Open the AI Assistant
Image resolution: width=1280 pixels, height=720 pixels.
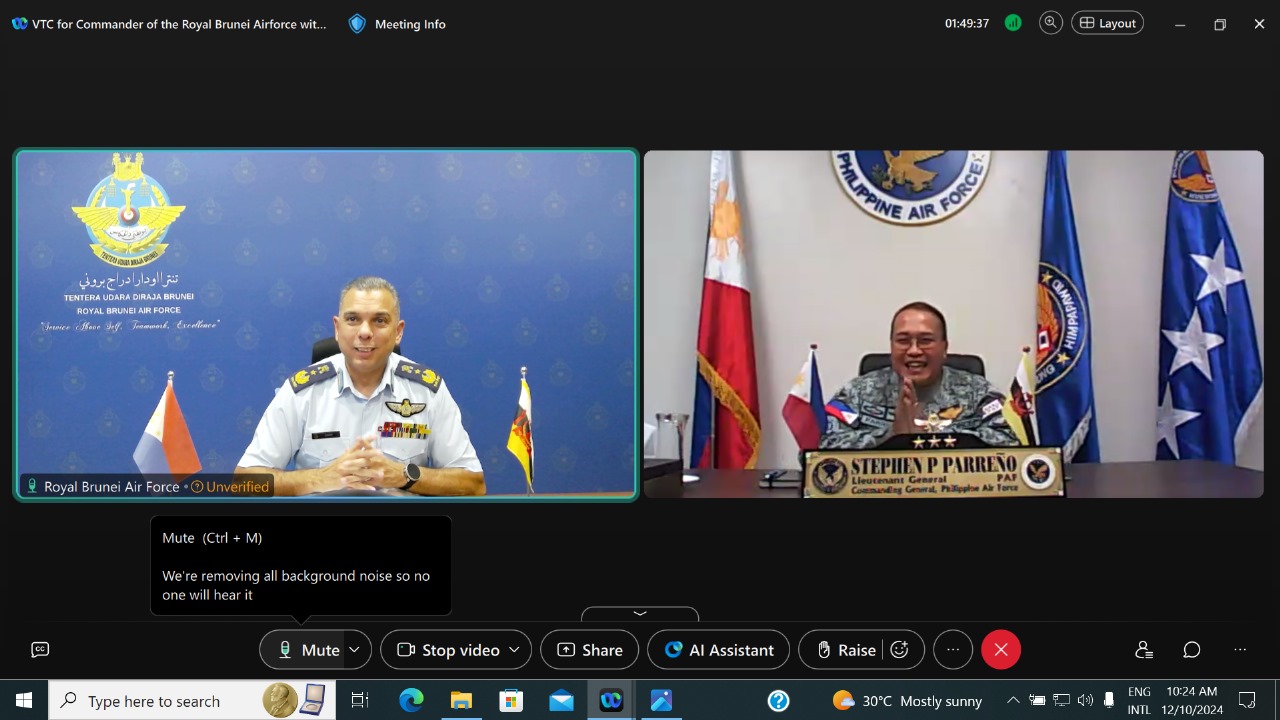719,650
